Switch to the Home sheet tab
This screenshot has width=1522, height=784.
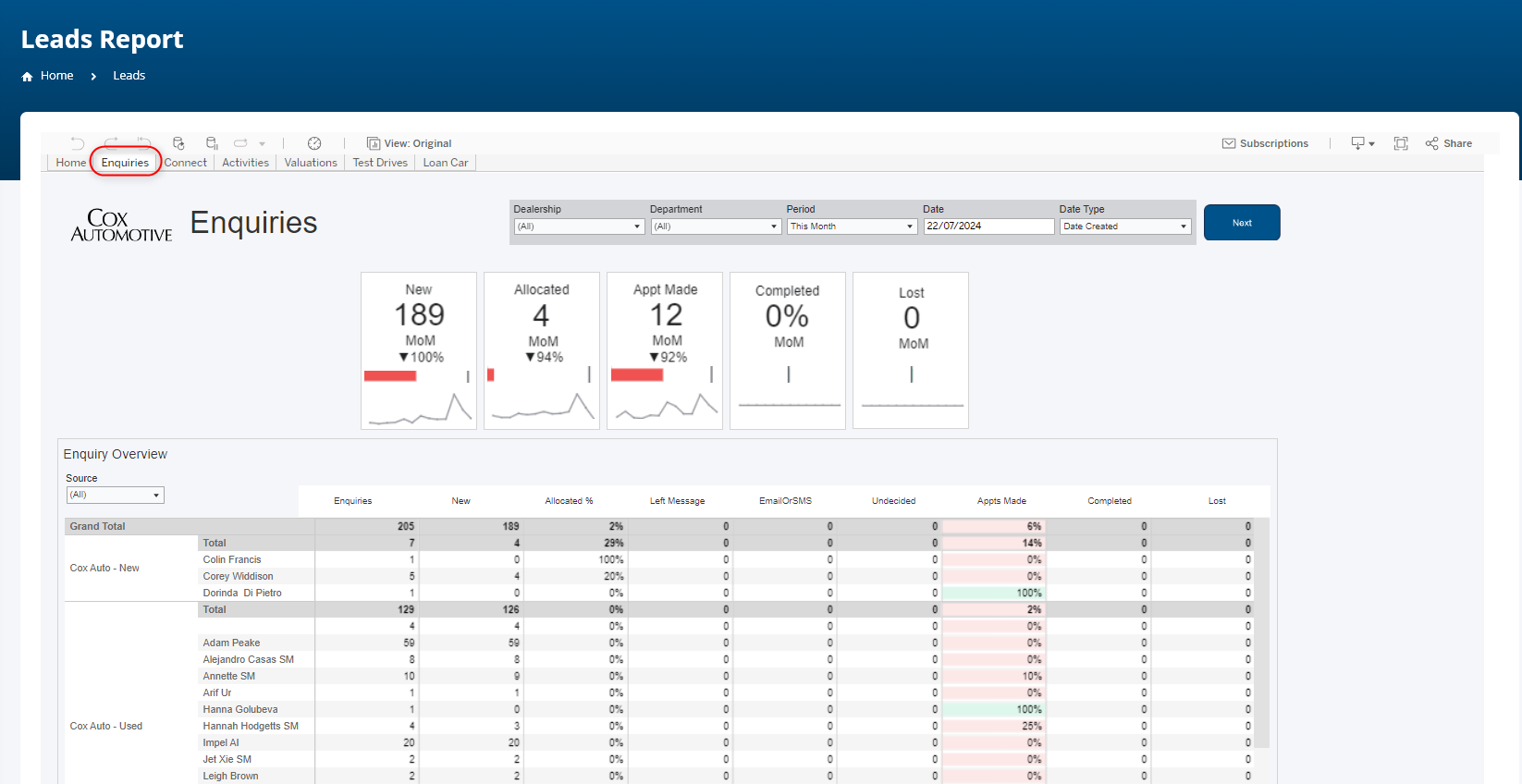click(70, 163)
